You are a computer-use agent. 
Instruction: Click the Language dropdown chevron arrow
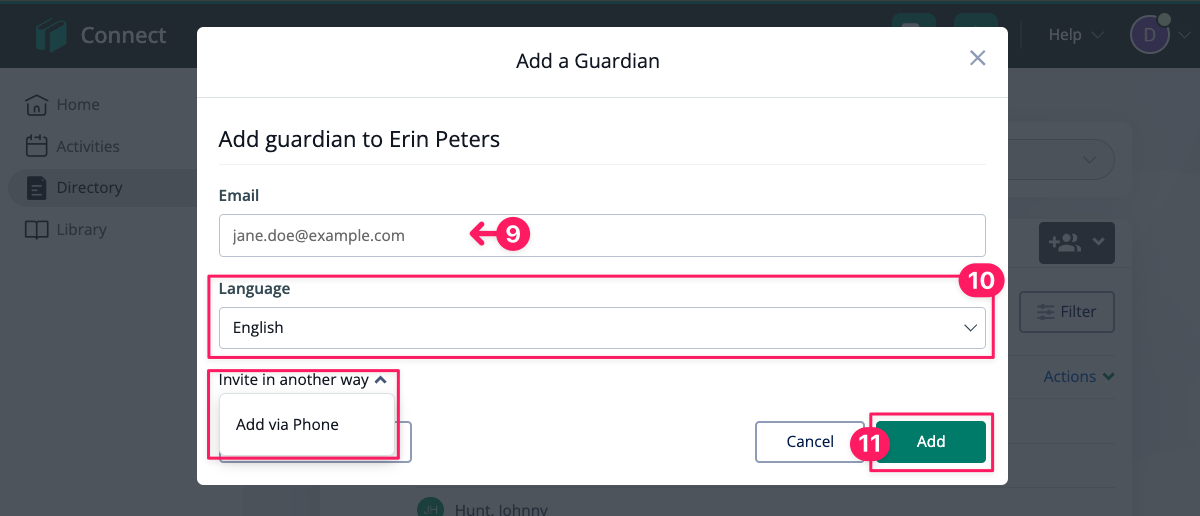(x=969, y=328)
